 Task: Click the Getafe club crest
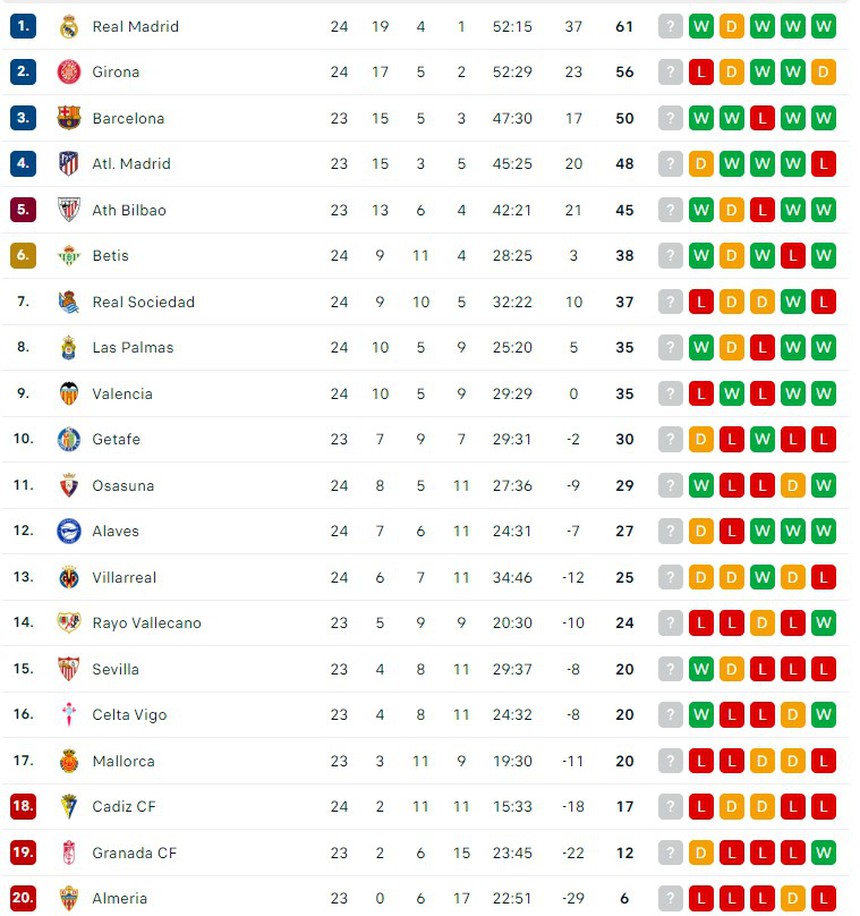[x=67, y=439]
